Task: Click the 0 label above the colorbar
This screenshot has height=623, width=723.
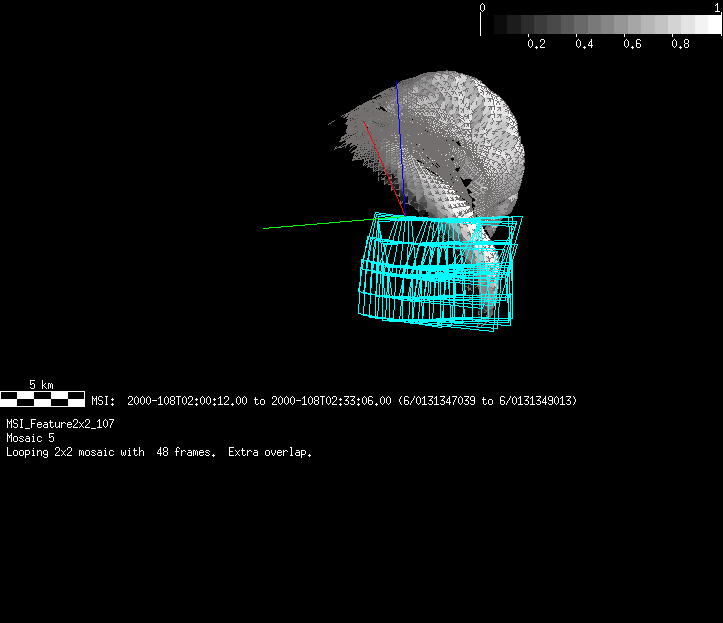Action: tap(483, 7)
